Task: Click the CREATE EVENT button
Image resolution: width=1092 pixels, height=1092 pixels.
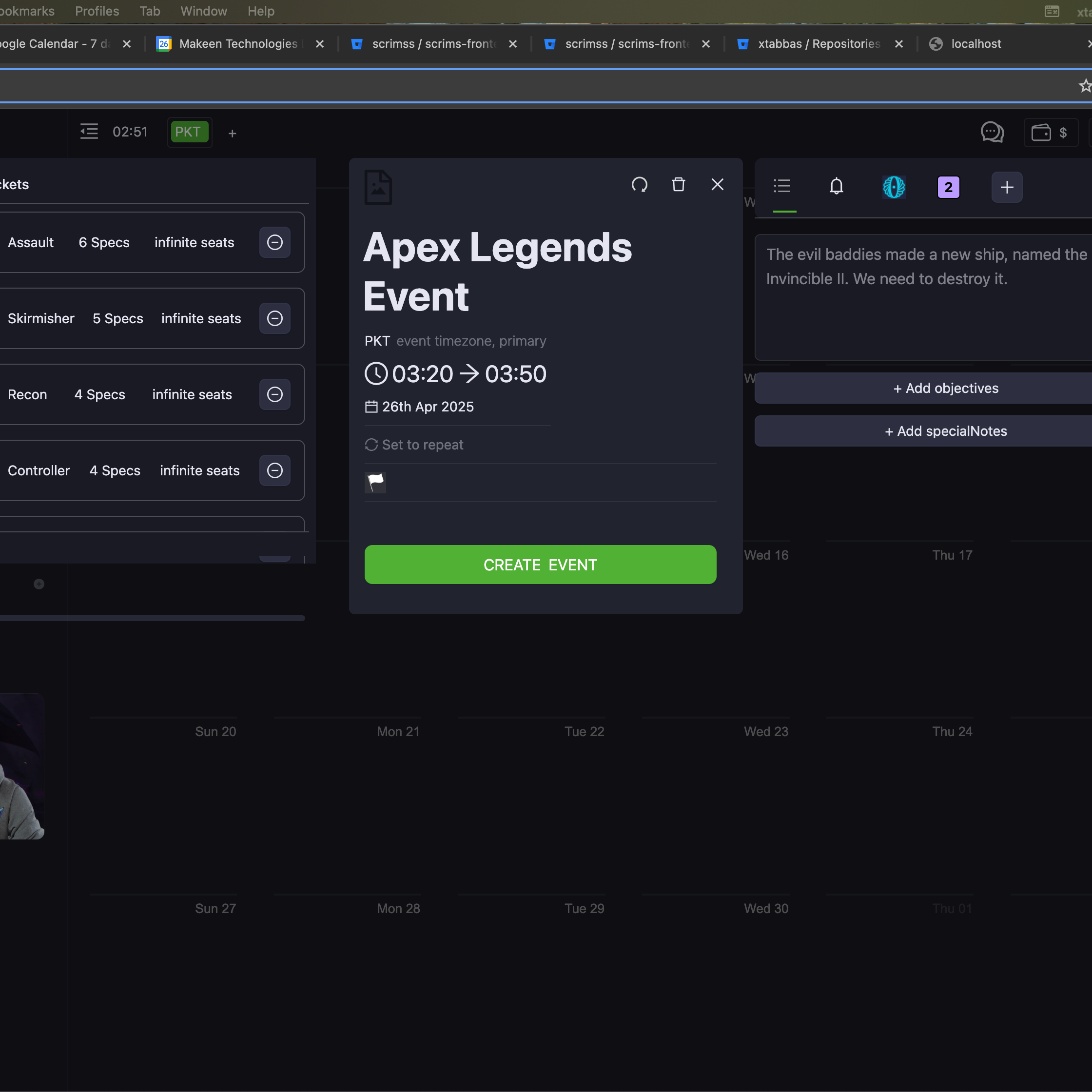Action: click(540, 565)
